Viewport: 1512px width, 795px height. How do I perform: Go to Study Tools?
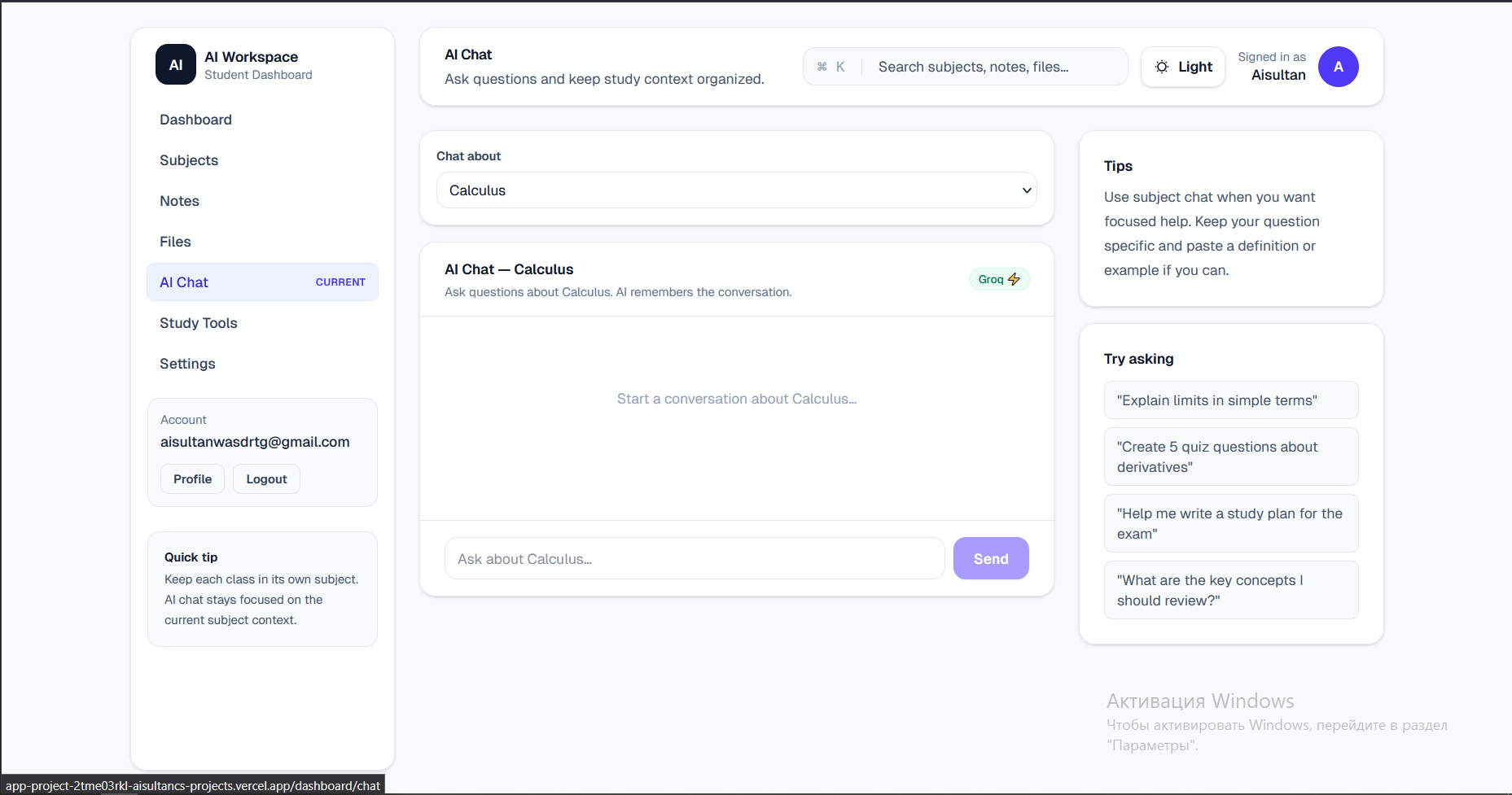(198, 323)
